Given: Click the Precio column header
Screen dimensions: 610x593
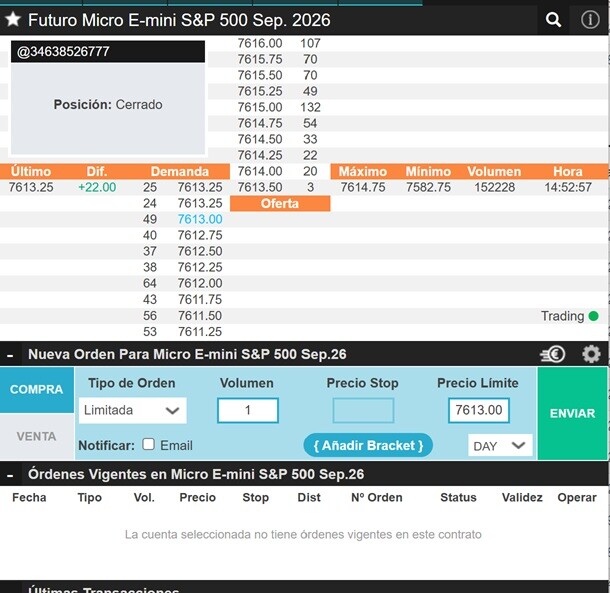Looking at the screenshot, I should click(198, 498).
